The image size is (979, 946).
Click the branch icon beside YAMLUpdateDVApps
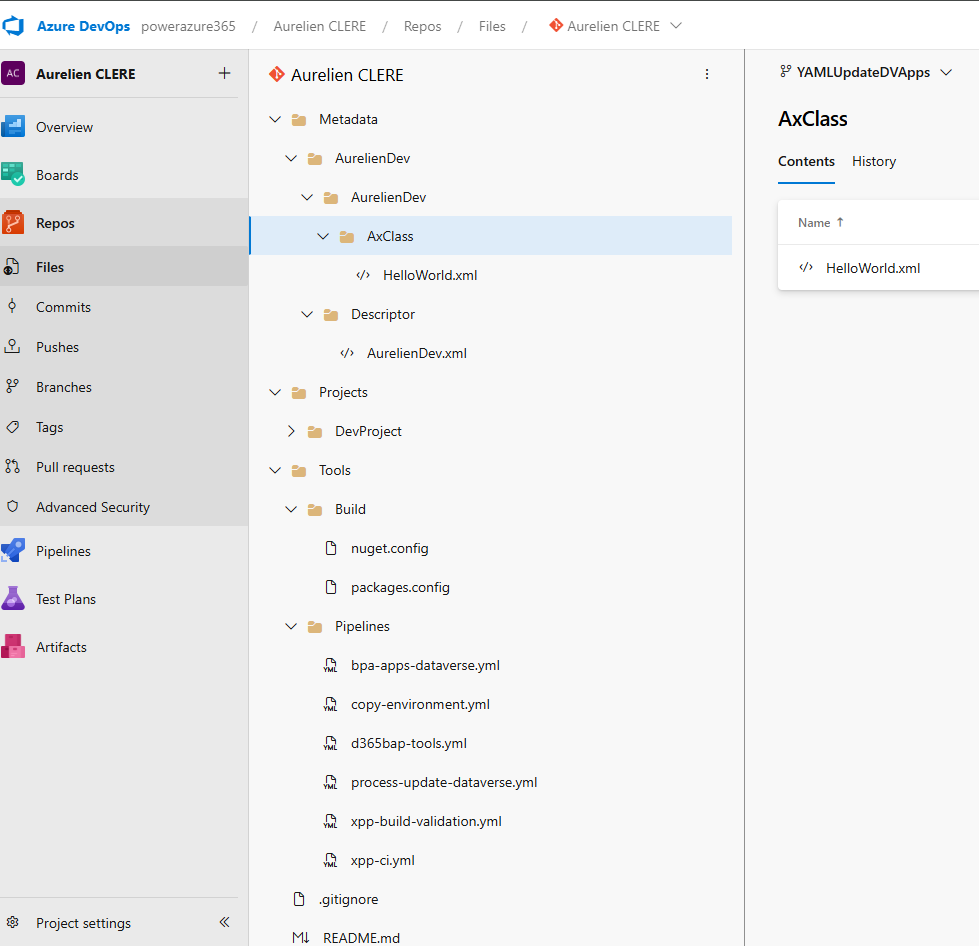785,72
